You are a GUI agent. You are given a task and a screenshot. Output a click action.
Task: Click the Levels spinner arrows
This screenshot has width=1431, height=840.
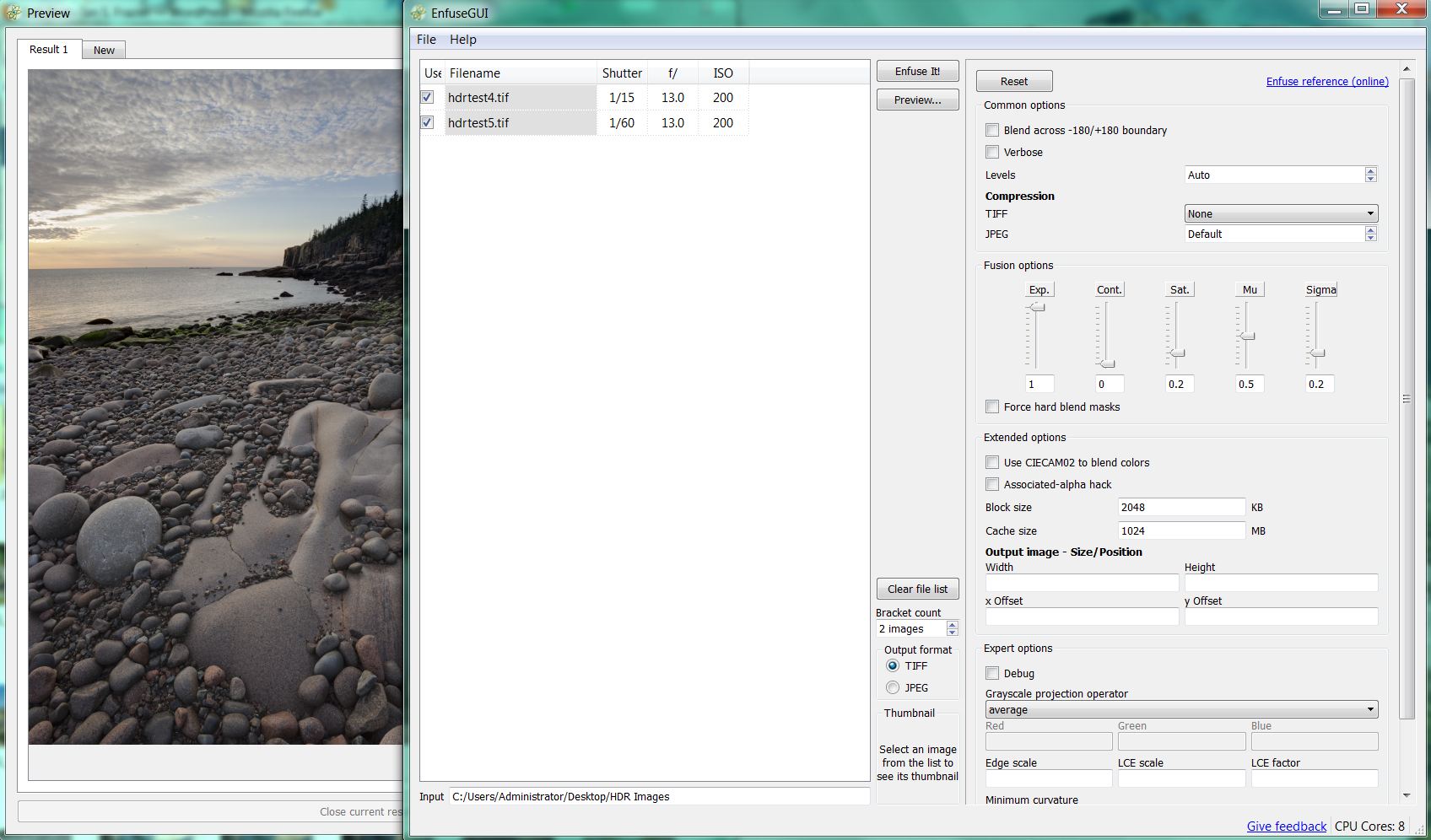coord(1370,175)
